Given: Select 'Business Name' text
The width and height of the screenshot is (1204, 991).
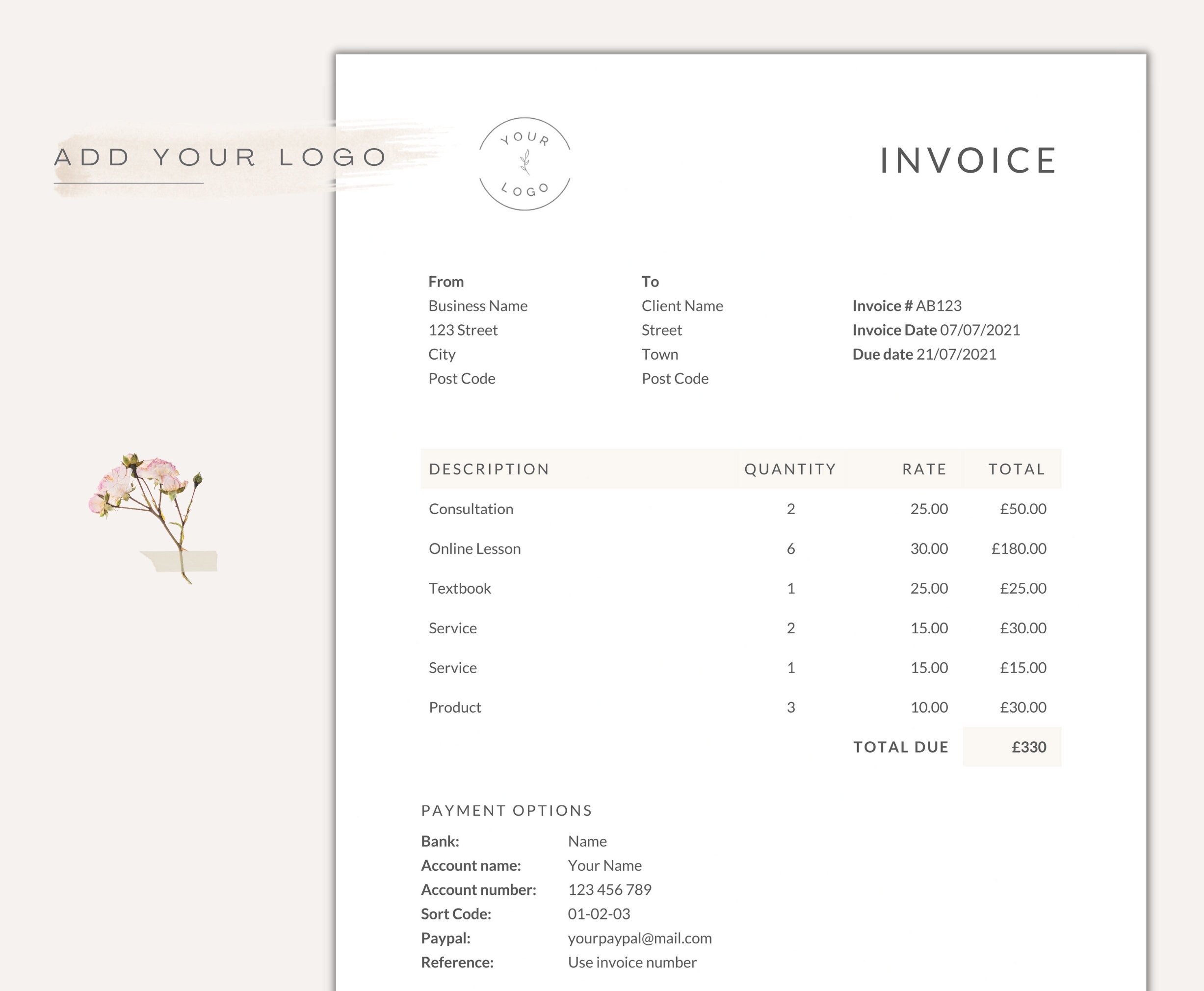Looking at the screenshot, I should point(478,306).
